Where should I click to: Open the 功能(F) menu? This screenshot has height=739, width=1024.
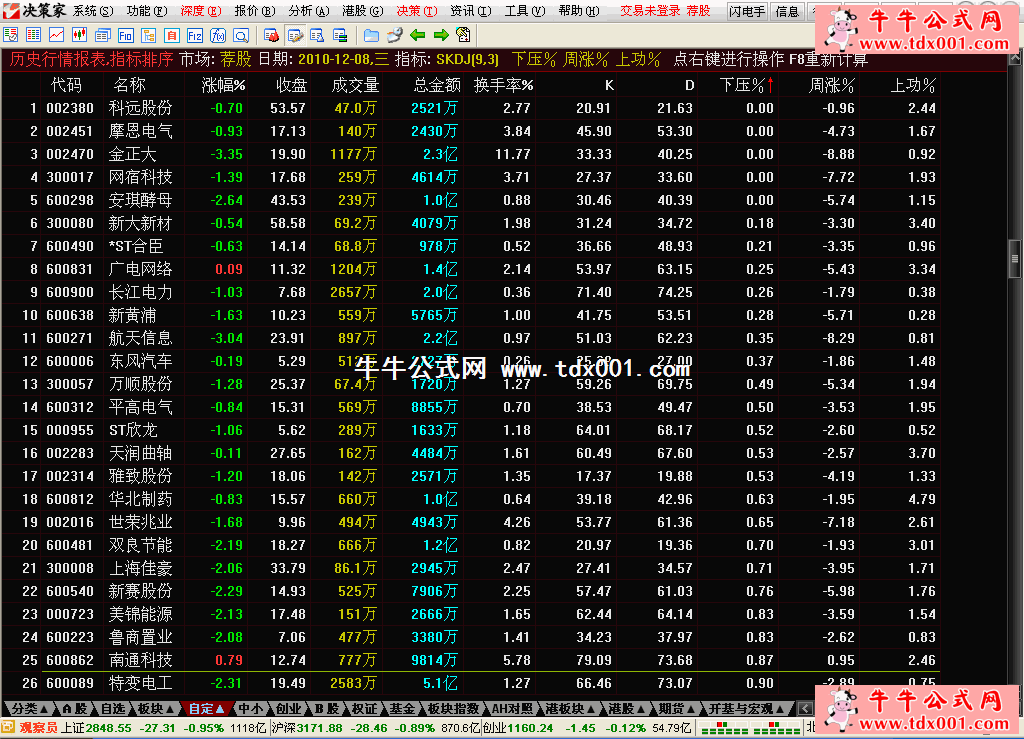(147, 11)
